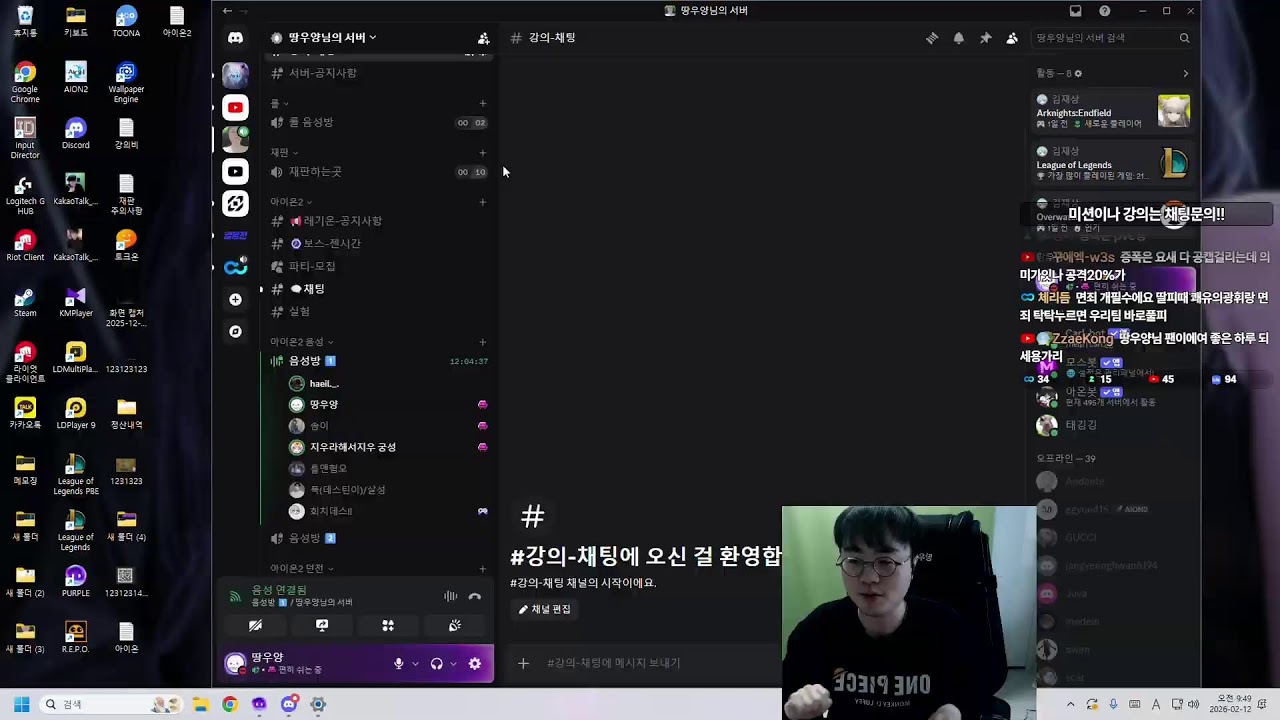Screen dimensions: 1280x720
Task: Open File Explorer on taskbar
Action: (x=200, y=704)
